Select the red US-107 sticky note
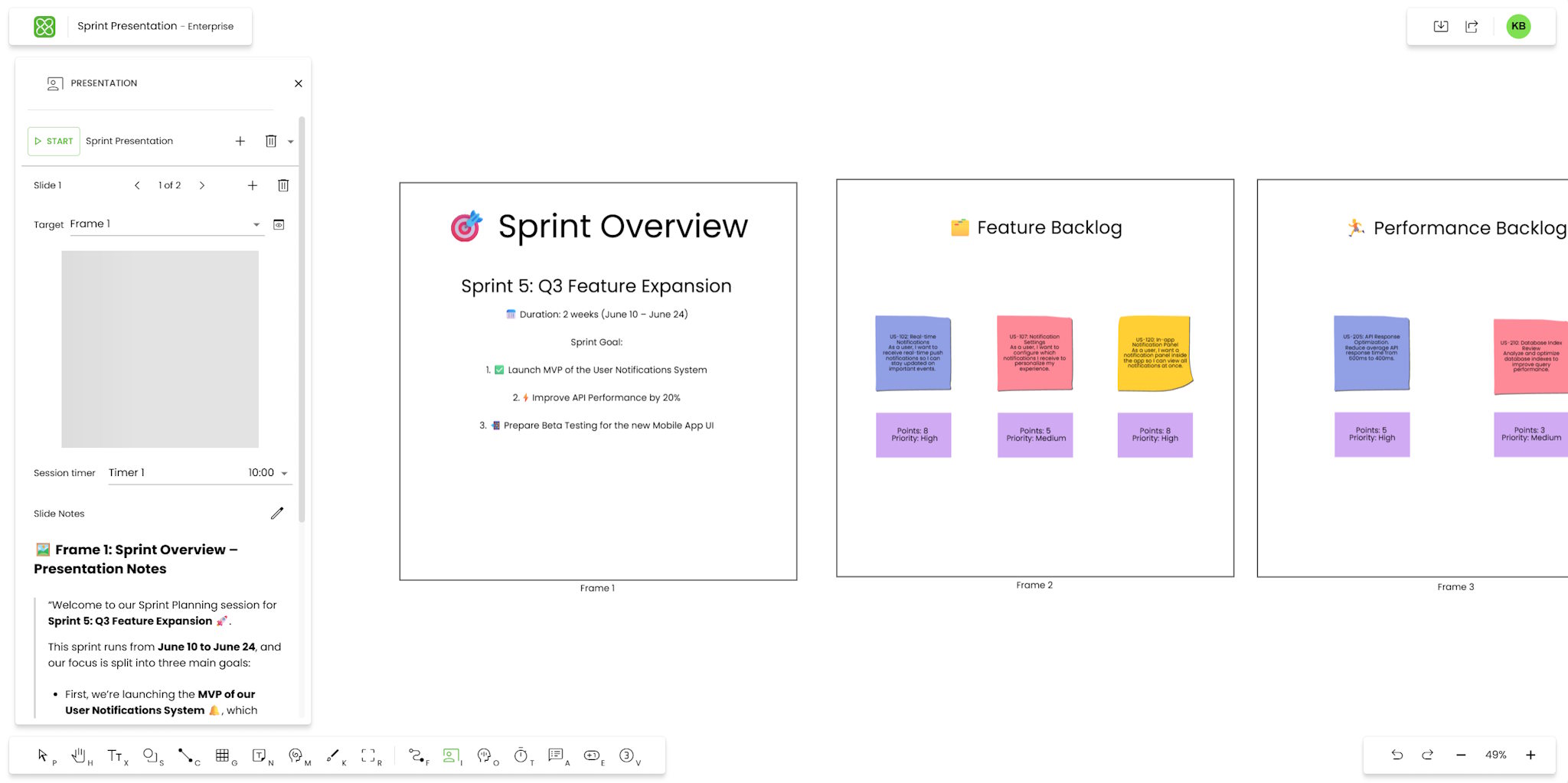 point(1035,354)
